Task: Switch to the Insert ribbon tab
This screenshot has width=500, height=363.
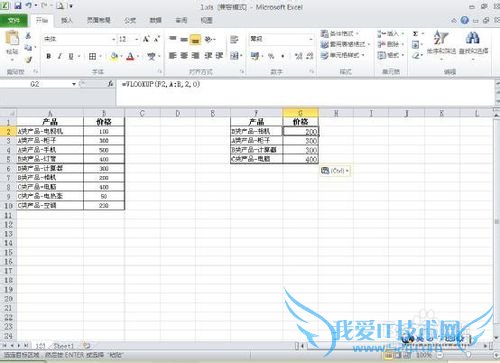Action: (x=67, y=20)
